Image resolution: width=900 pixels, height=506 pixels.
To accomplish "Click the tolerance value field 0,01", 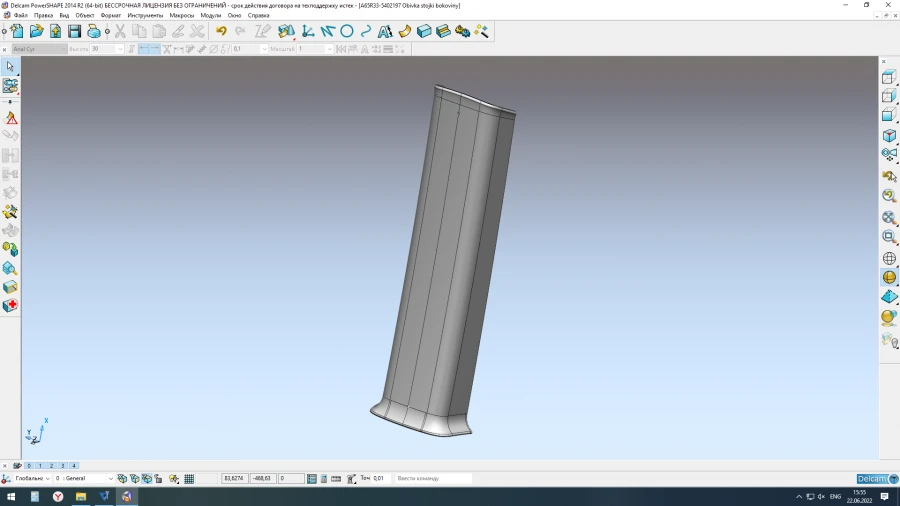I will pyautogui.click(x=379, y=479).
